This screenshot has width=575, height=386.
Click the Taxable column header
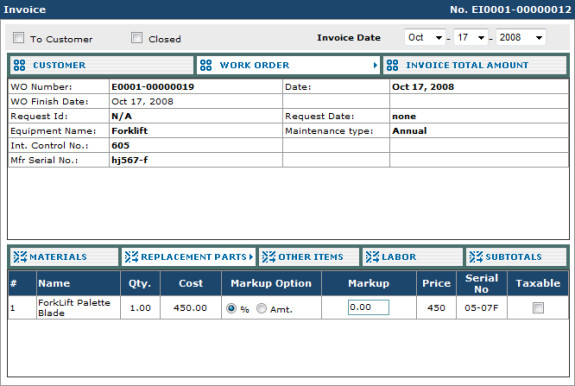point(538,283)
